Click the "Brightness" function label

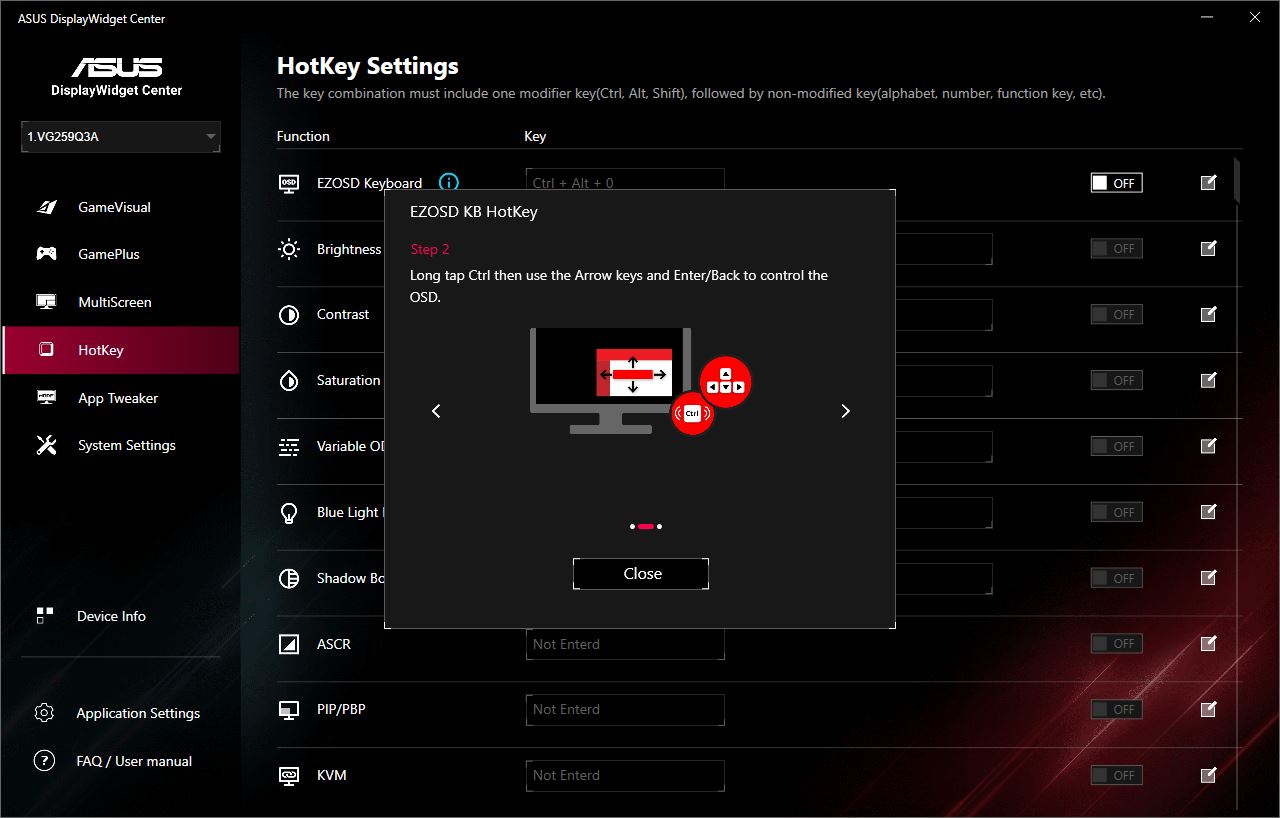[349, 249]
